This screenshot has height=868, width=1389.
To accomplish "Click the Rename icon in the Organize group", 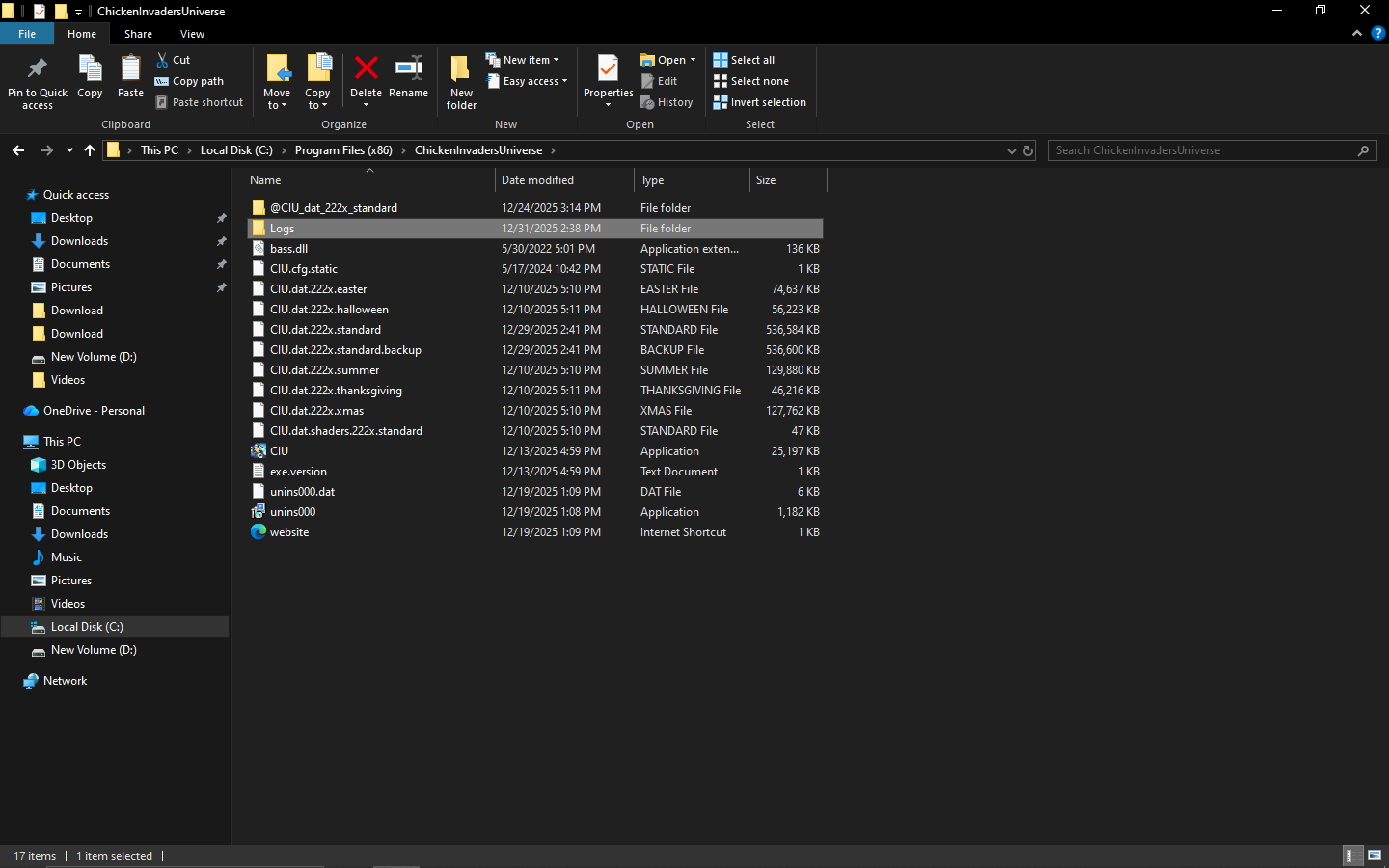I will pyautogui.click(x=408, y=69).
